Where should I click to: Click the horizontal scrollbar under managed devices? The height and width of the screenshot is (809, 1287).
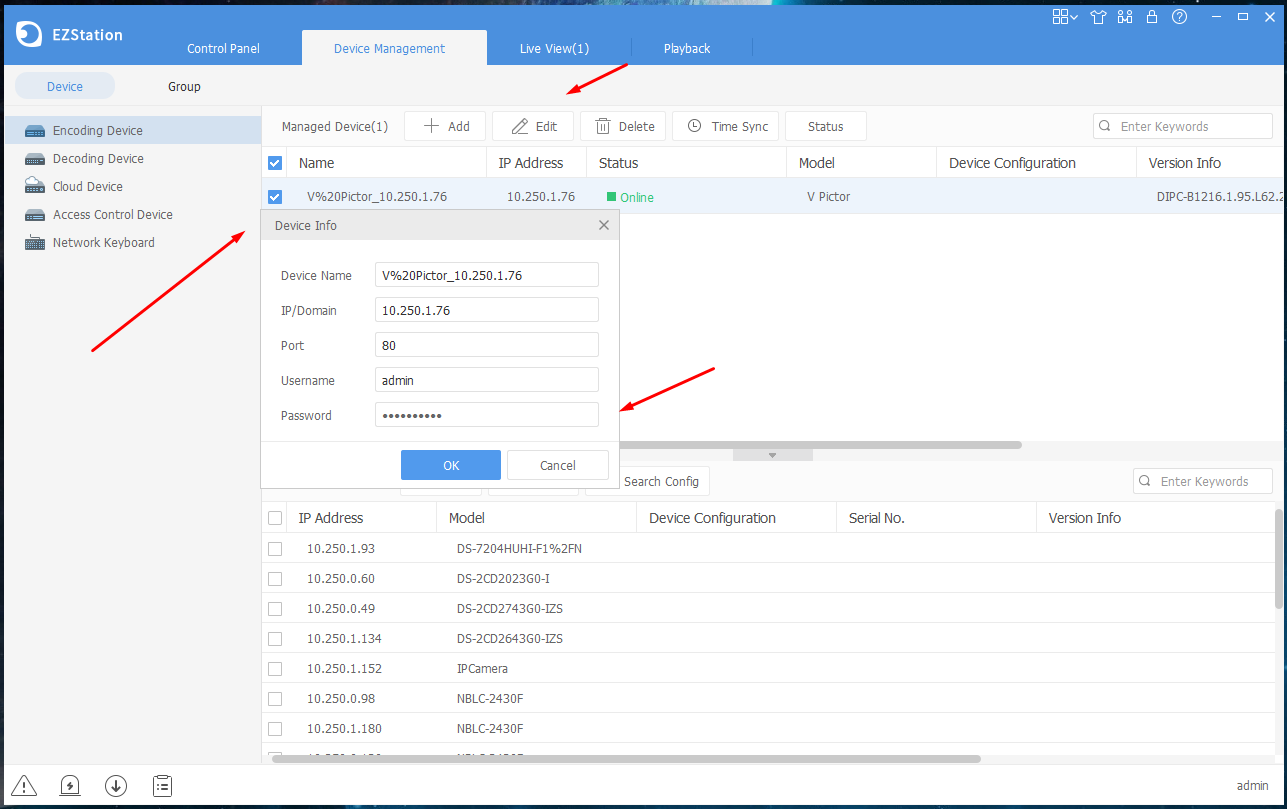tap(820, 445)
